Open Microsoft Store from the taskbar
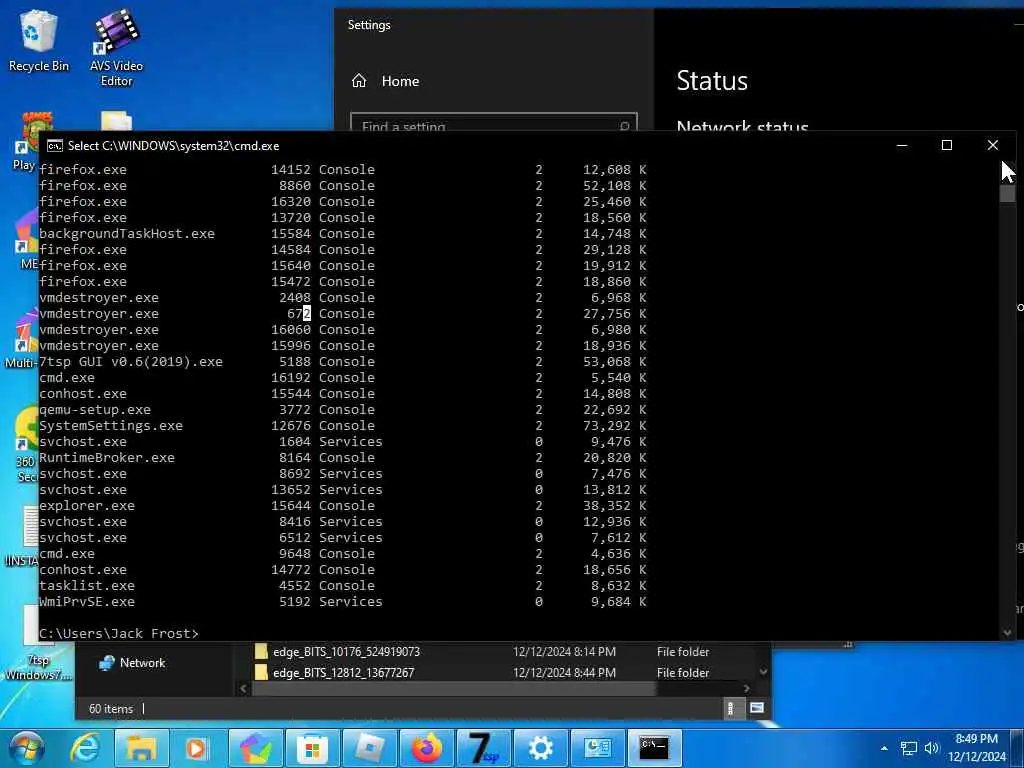The image size is (1024, 768). coord(312,748)
